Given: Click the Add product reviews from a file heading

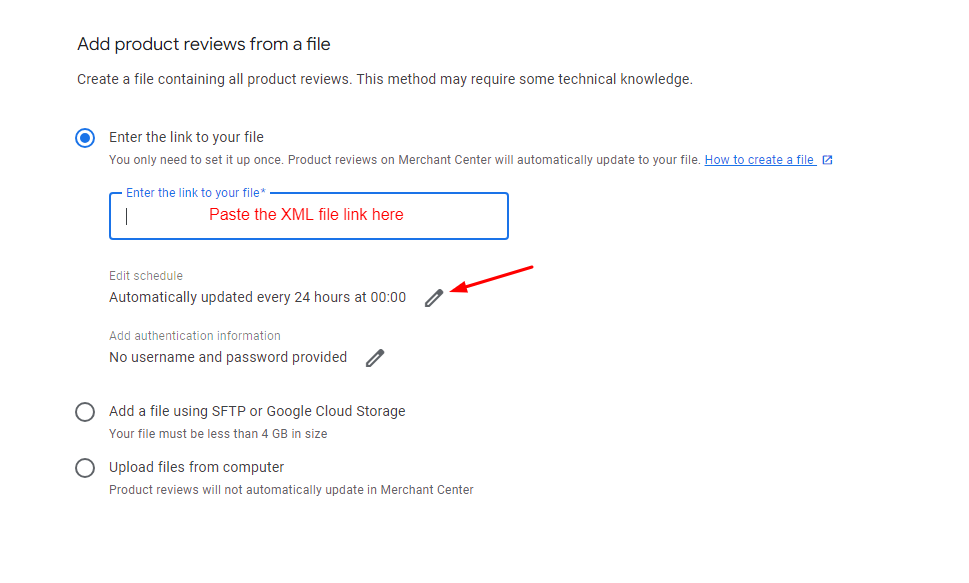Looking at the screenshot, I should (x=204, y=45).
